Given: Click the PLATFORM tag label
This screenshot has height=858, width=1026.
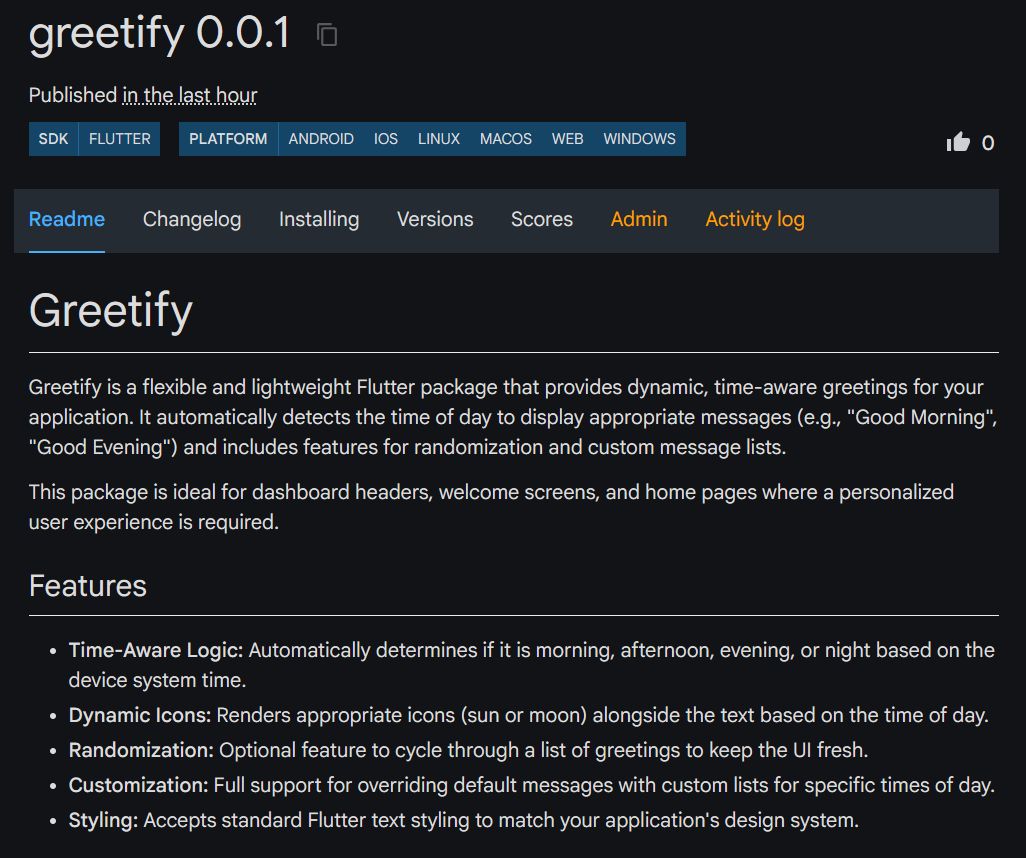Looking at the screenshot, I should pos(228,139).
